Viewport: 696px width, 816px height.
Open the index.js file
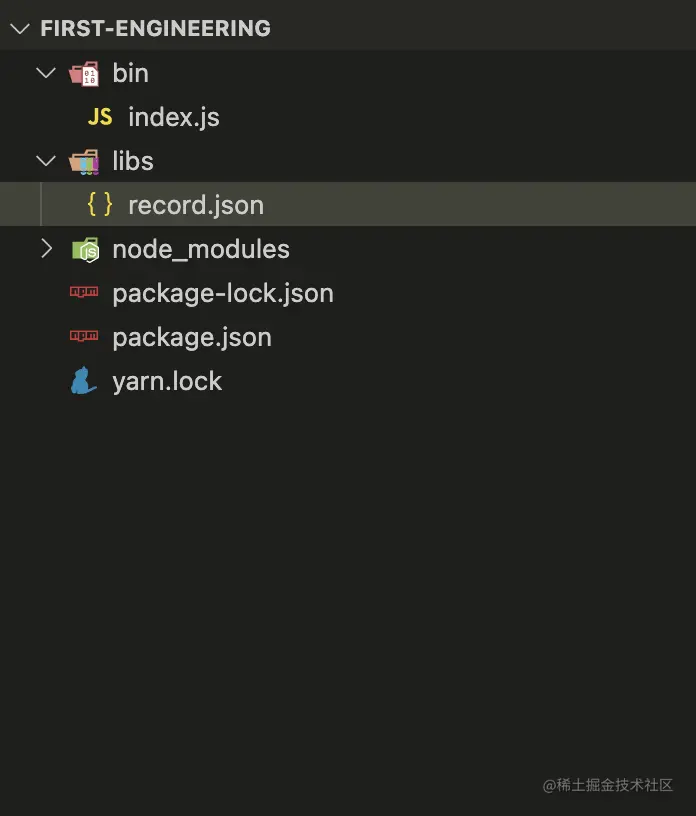click(x=174, y=117)
